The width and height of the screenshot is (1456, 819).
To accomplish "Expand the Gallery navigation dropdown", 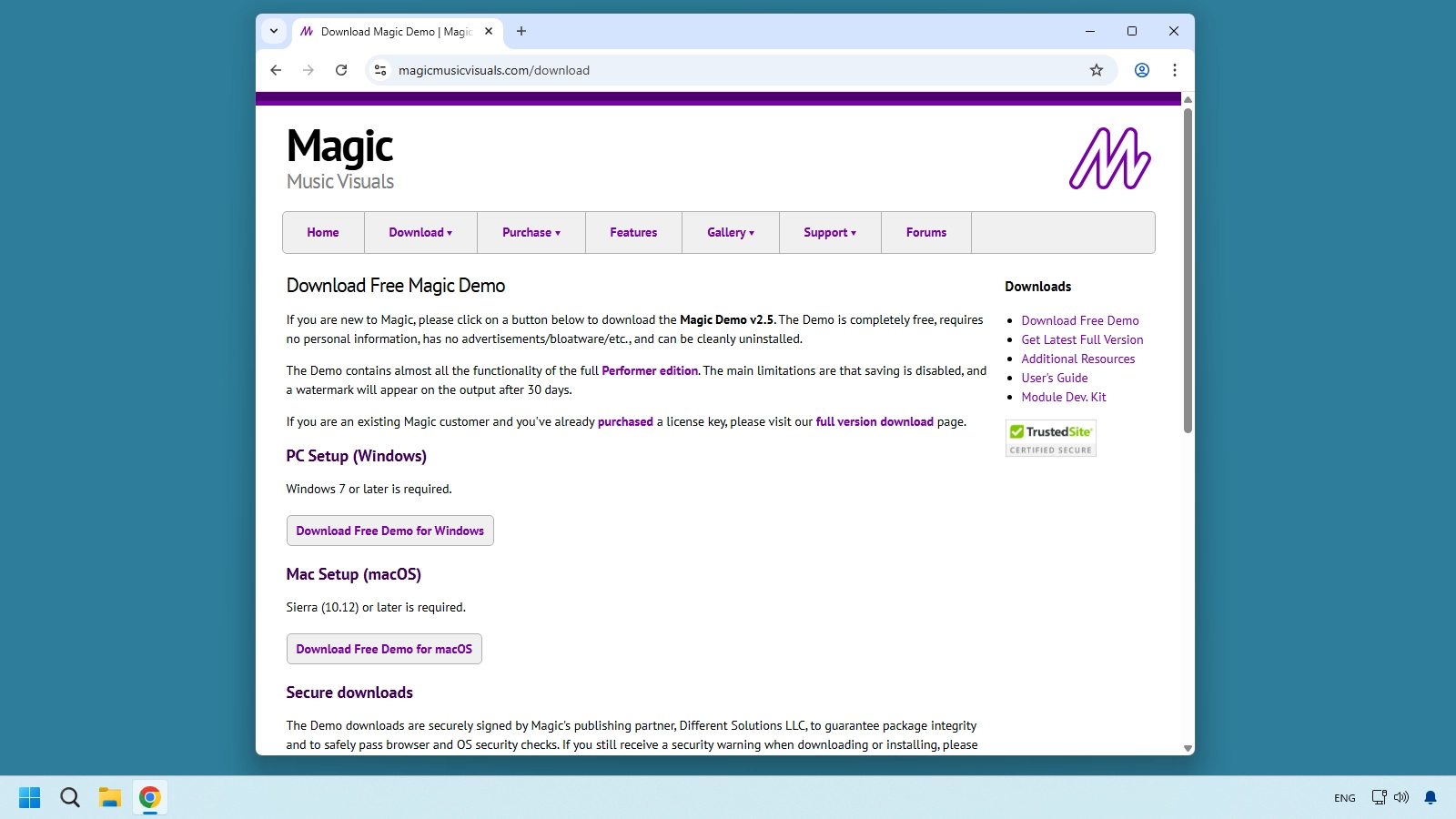I will click(x=731, y=233).
